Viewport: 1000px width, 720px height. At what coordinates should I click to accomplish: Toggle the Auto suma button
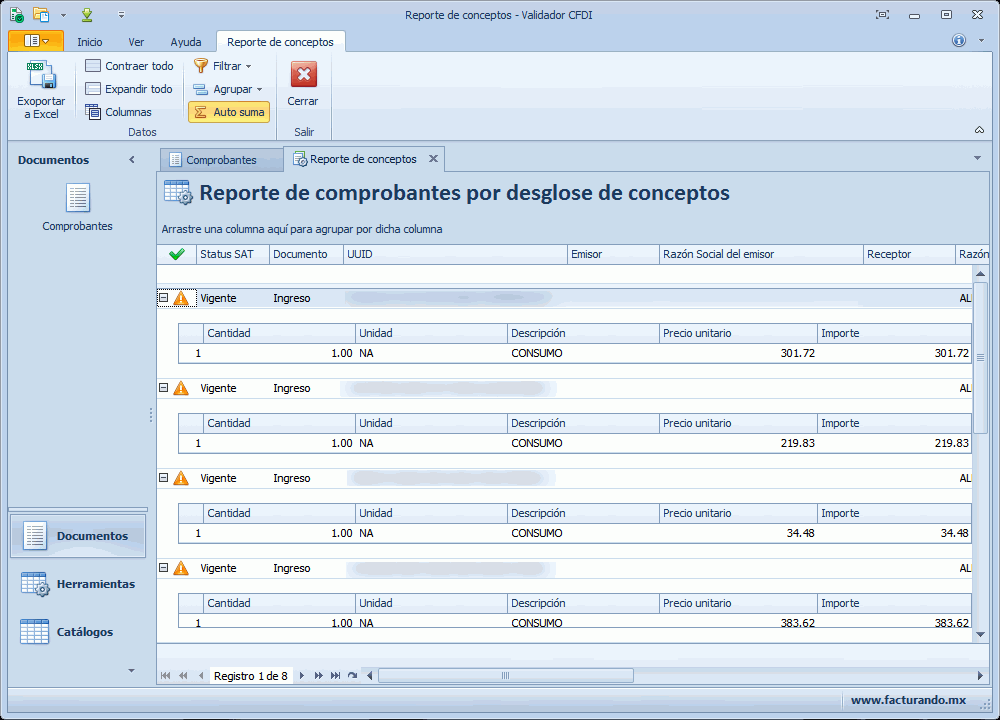pos(229,112)
